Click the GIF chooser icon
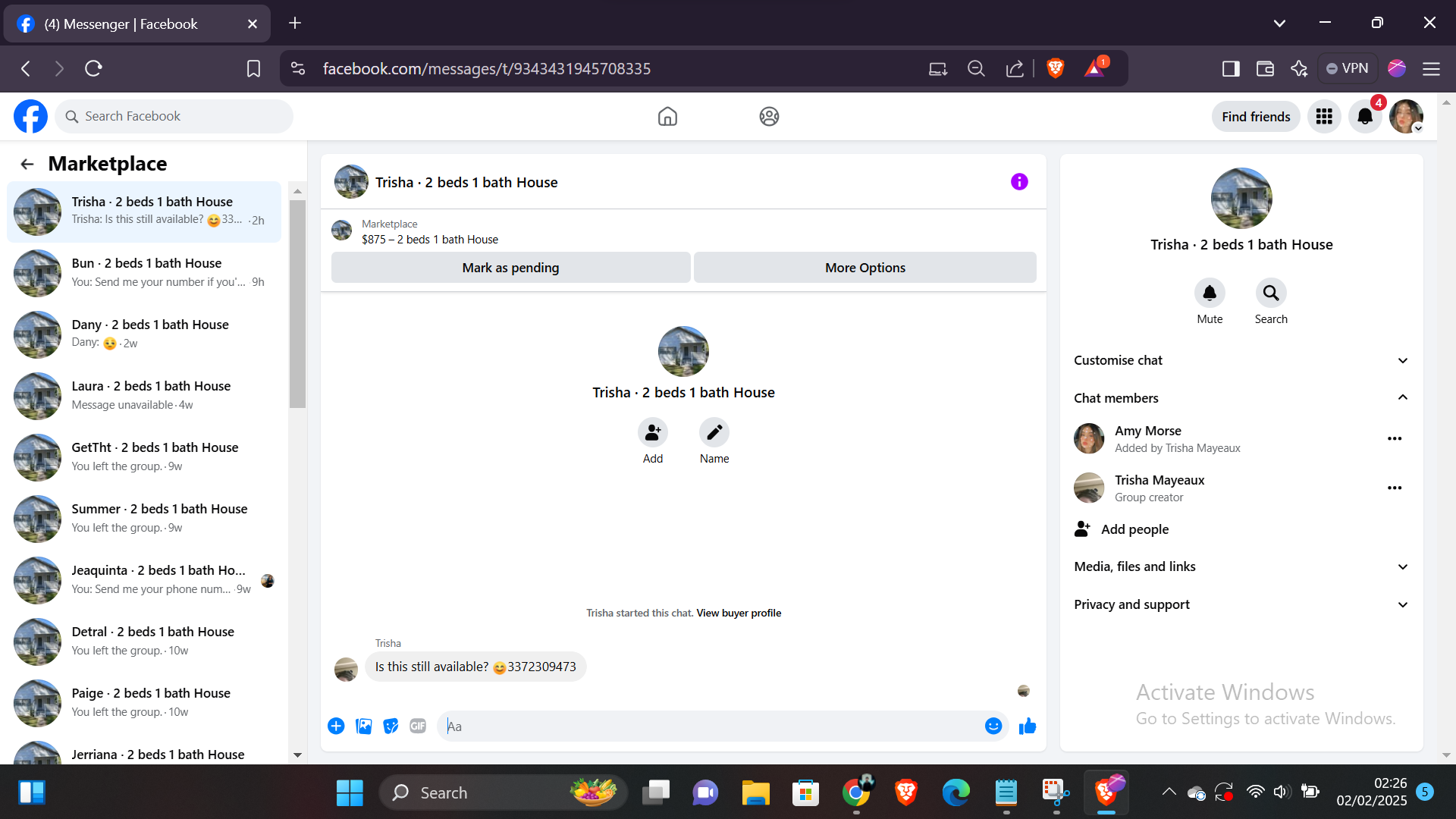The height and width of the screenshot is (819, 1456). tap(418, 726)
